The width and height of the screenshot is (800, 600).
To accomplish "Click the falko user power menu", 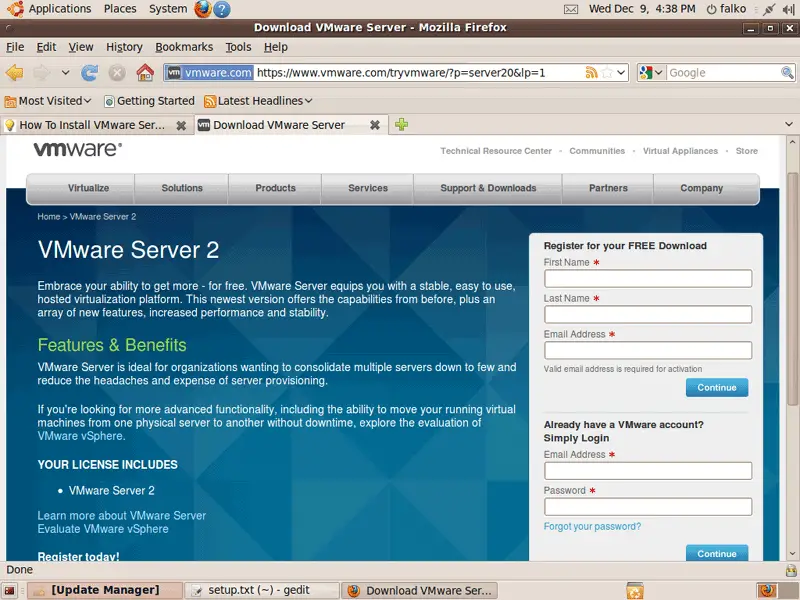I will 726,9.
